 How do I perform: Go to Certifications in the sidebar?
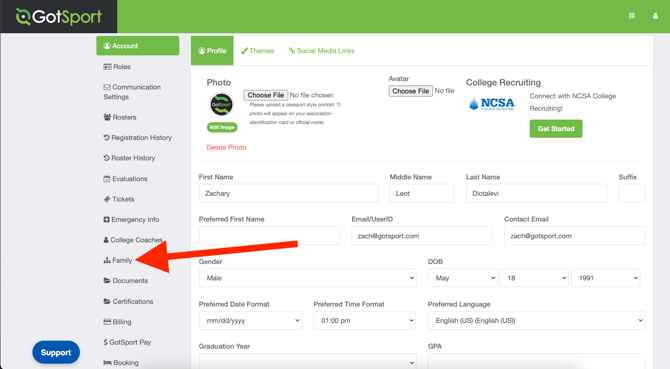click(x=128, y=301)
